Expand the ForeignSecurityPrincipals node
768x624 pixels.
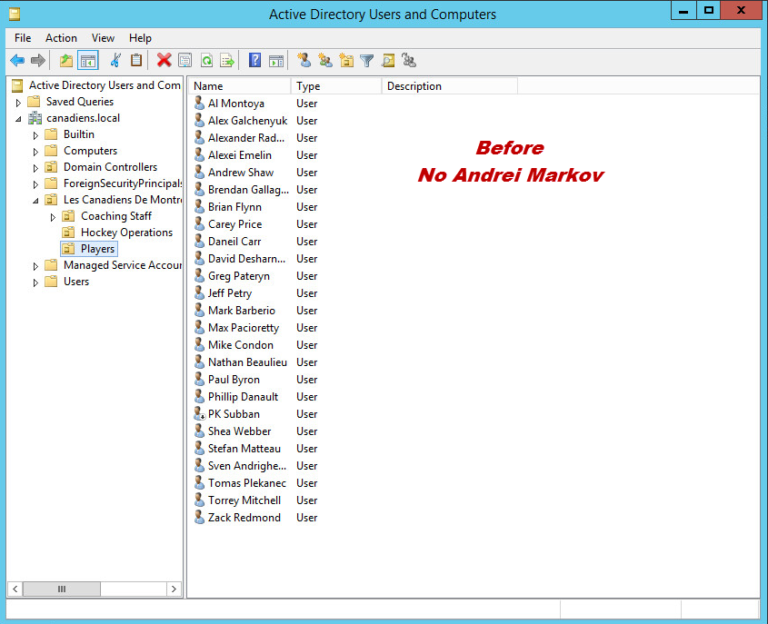coord(35,185)
